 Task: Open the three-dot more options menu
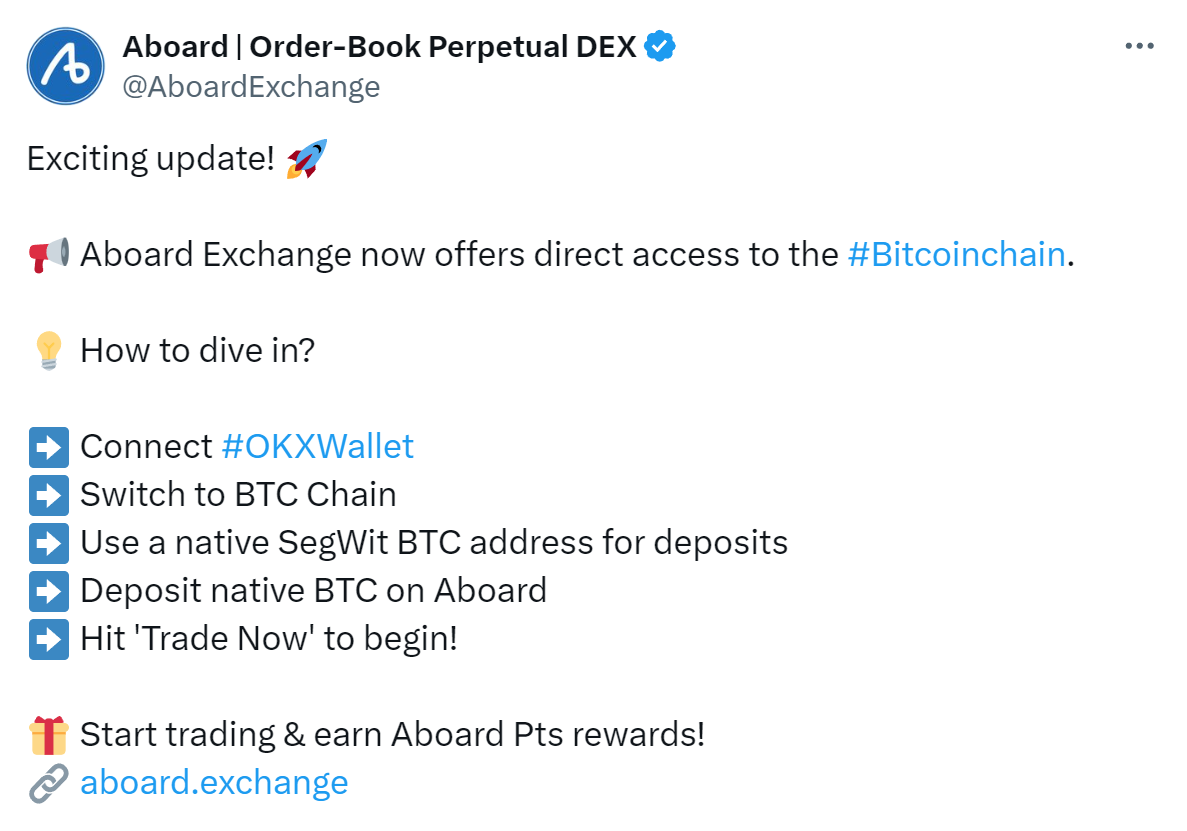click(x=1139, y=46)
